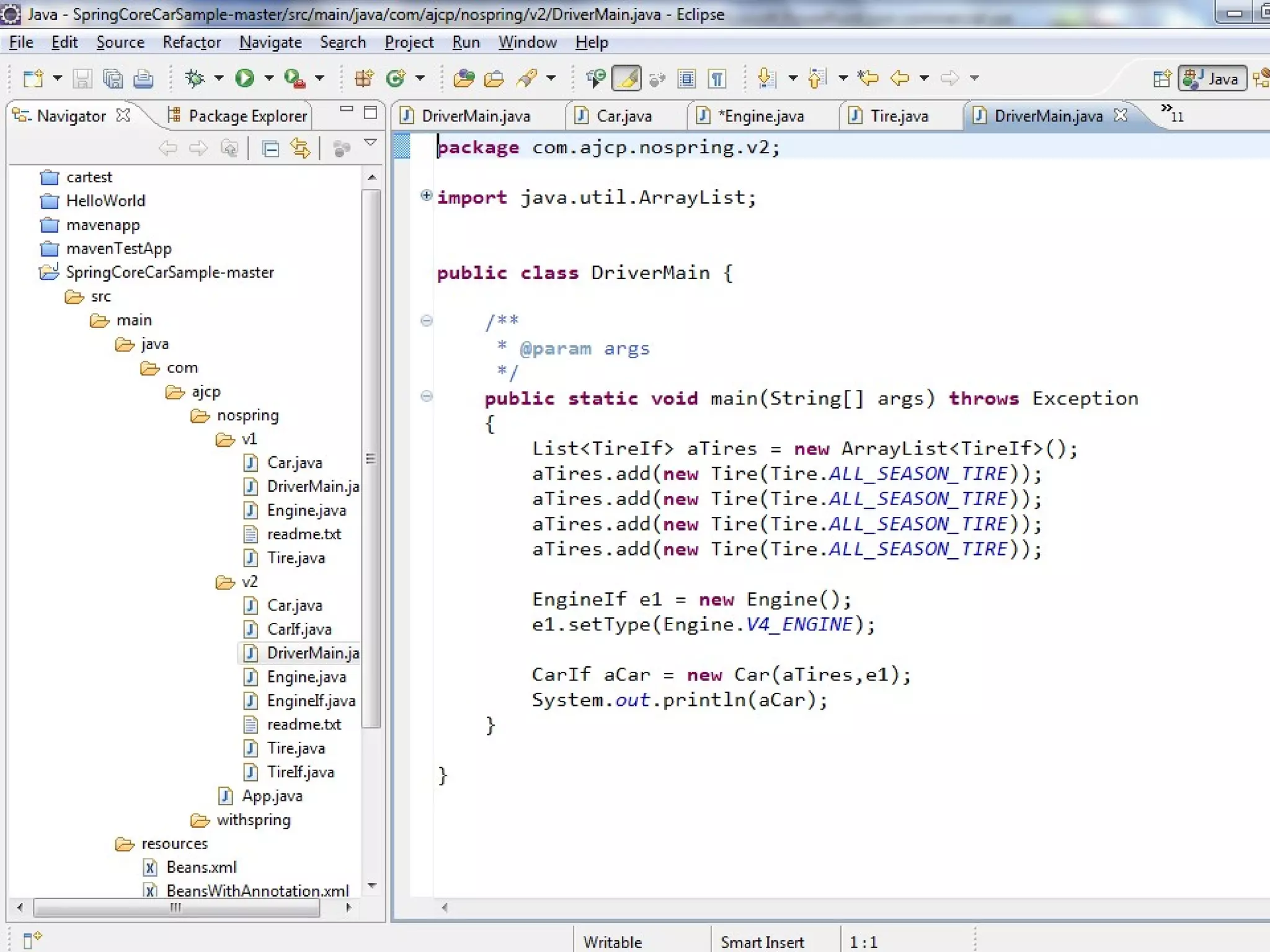Viewport: 1270px width, 952px height.
Task: Click the New Java Class icon
Action: coord(396,78)
